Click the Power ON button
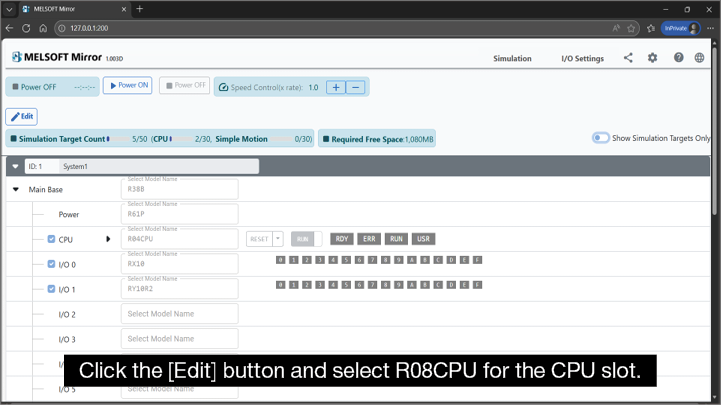This screenshot has width=721, height=405. 127,86
